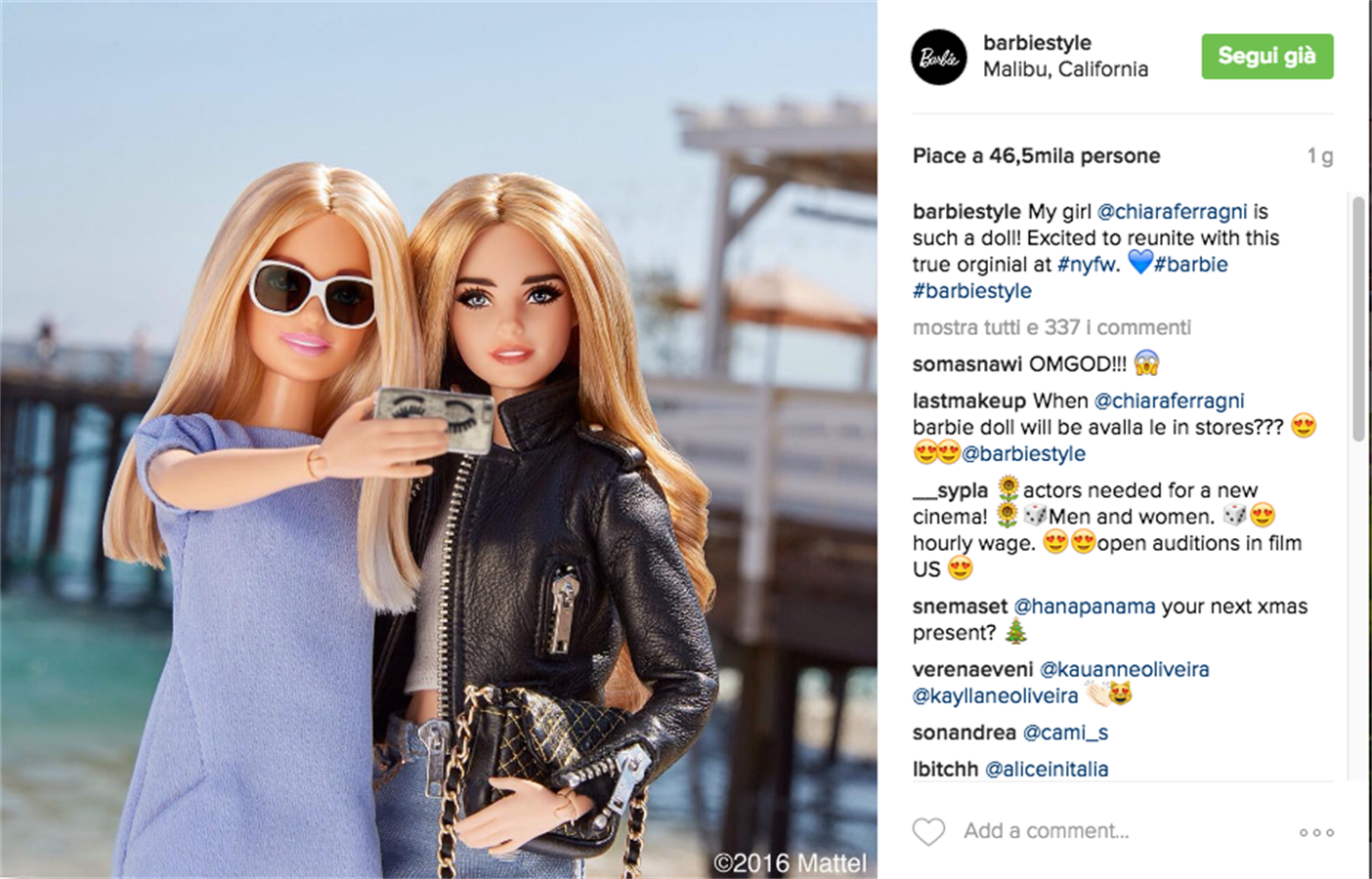The height and width of the screenshot is (879, 1372).
Task: Click the @kauanneoliveira mention
Action: (x=1124, y=670)
